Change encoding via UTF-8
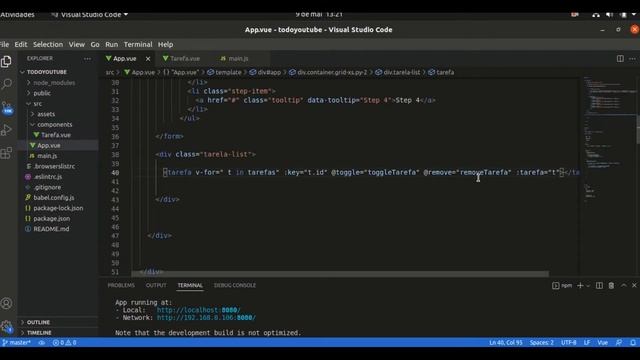Image resolution: width=640 pixels, height=360 pixels. pos(568,342)
